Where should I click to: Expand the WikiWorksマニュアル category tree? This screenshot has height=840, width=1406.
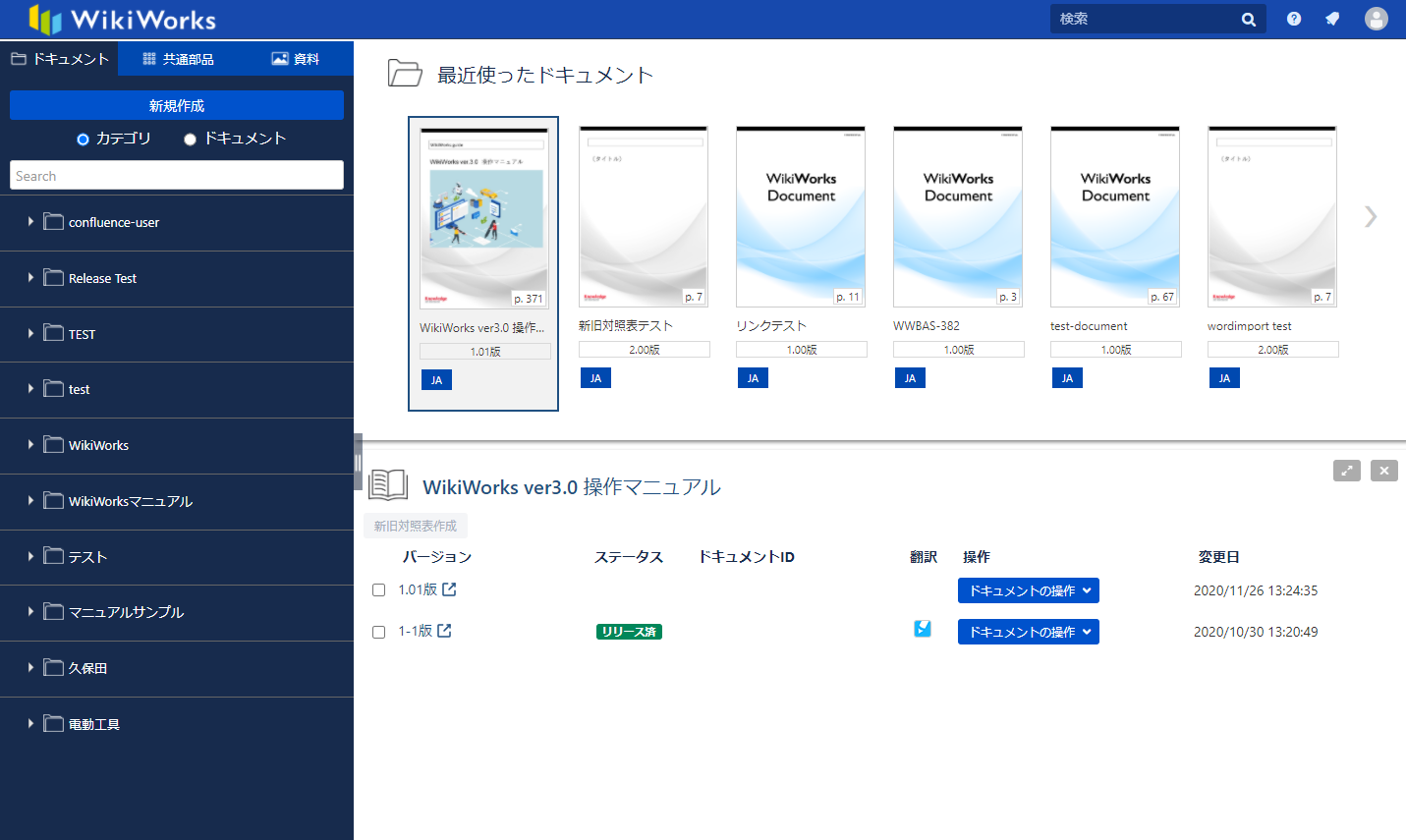point(30,501)
